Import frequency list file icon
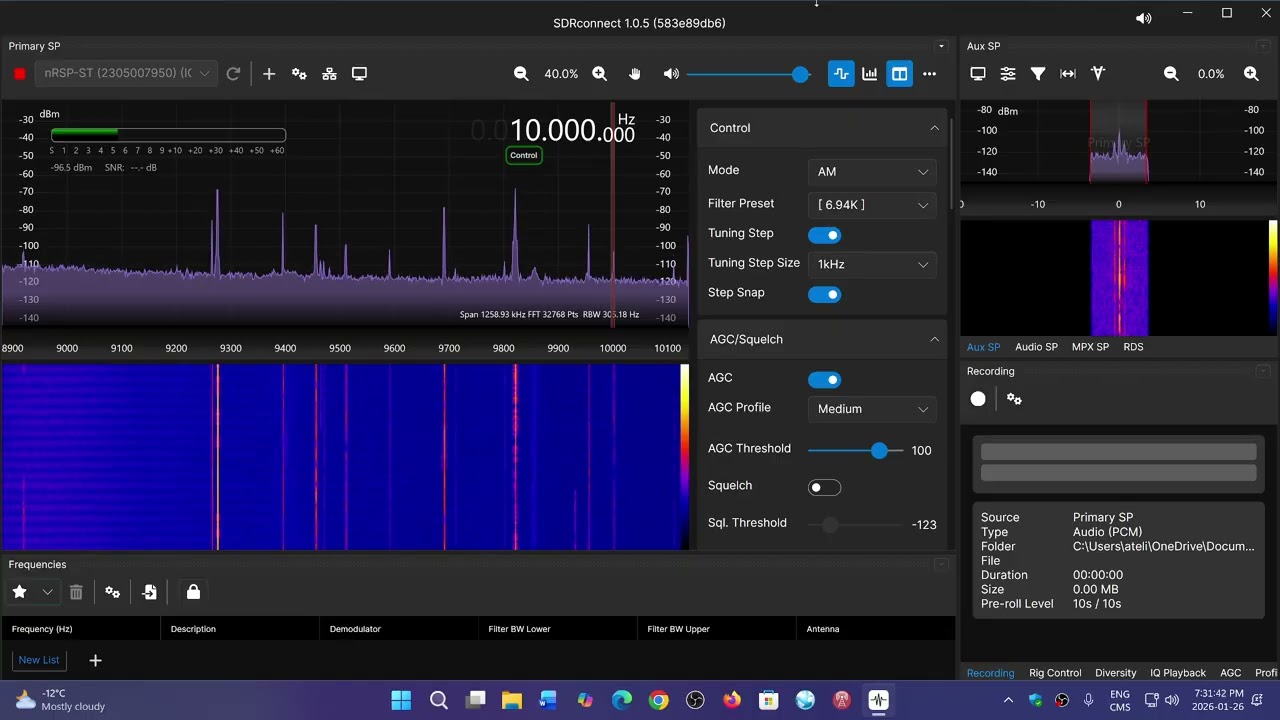The image size is (1280, 720). (x=149, y=592)
